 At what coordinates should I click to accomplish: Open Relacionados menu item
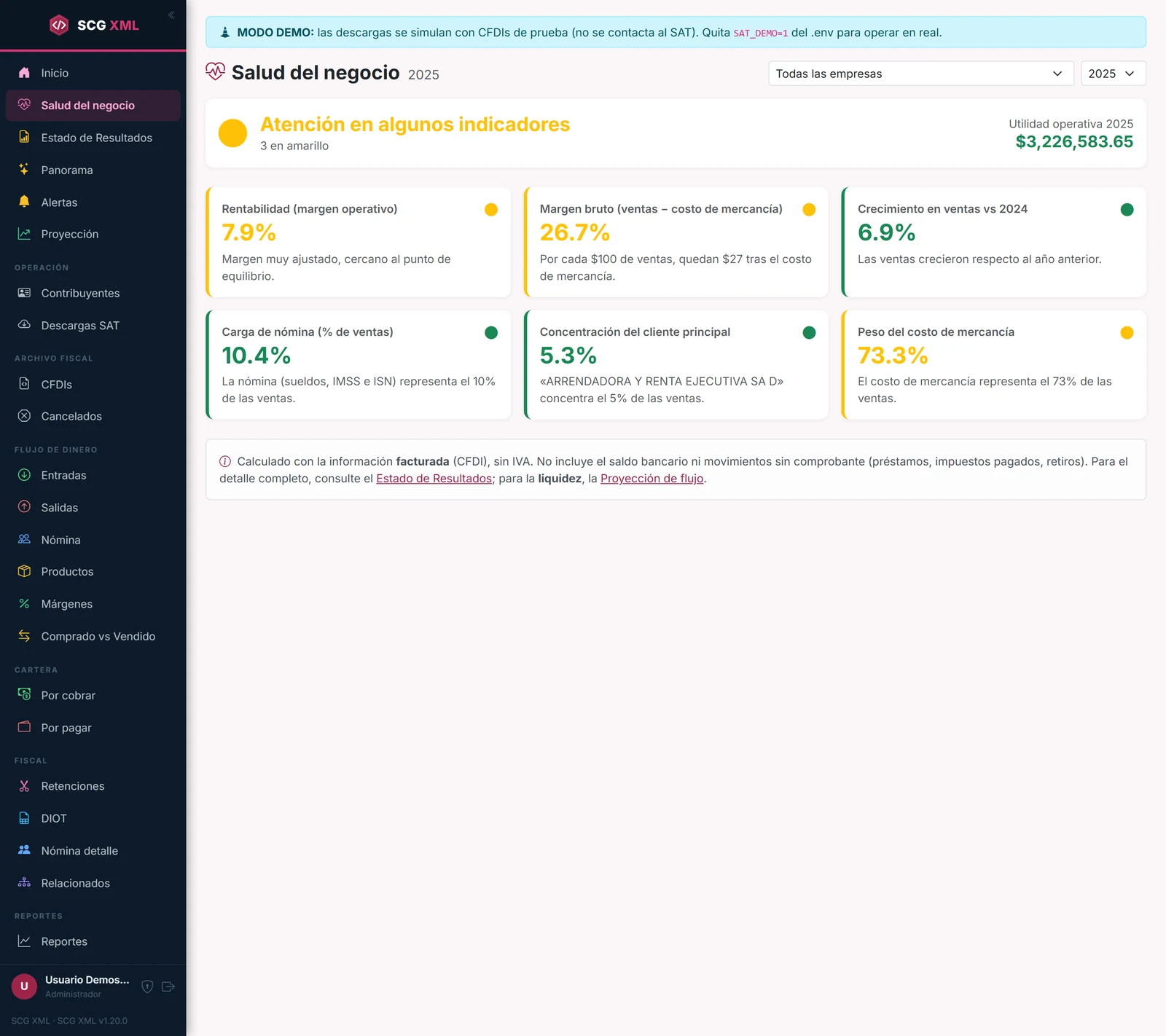93,883
